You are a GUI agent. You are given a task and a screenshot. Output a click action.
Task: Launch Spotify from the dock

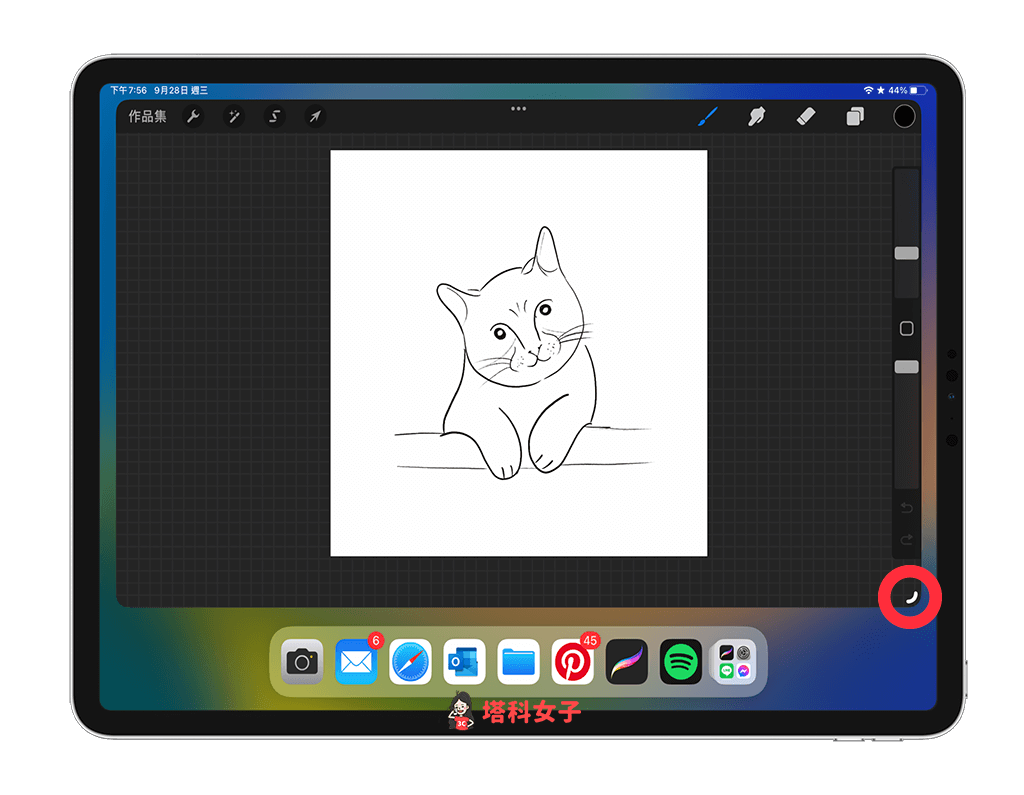(681, 662)
